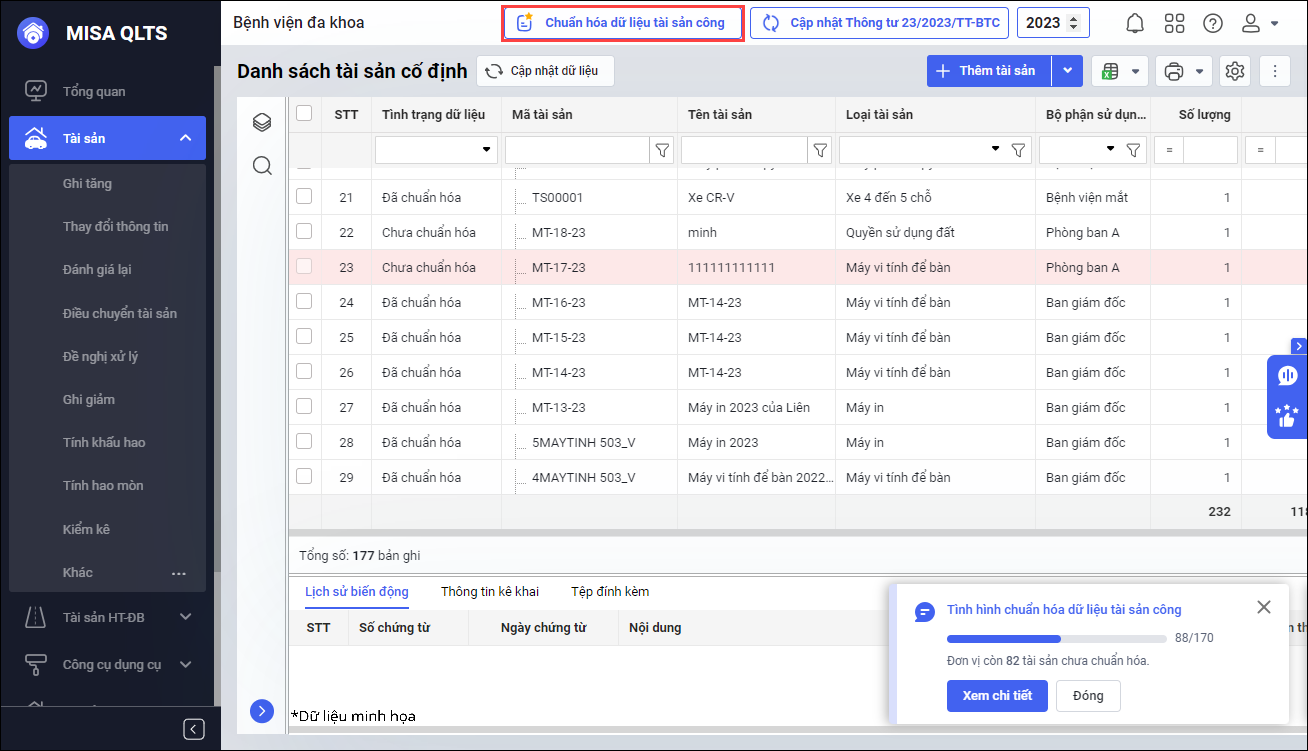
Task: Expand the Tài sản HT-ĐB sidebar menu
Action: tap(185, 617)
